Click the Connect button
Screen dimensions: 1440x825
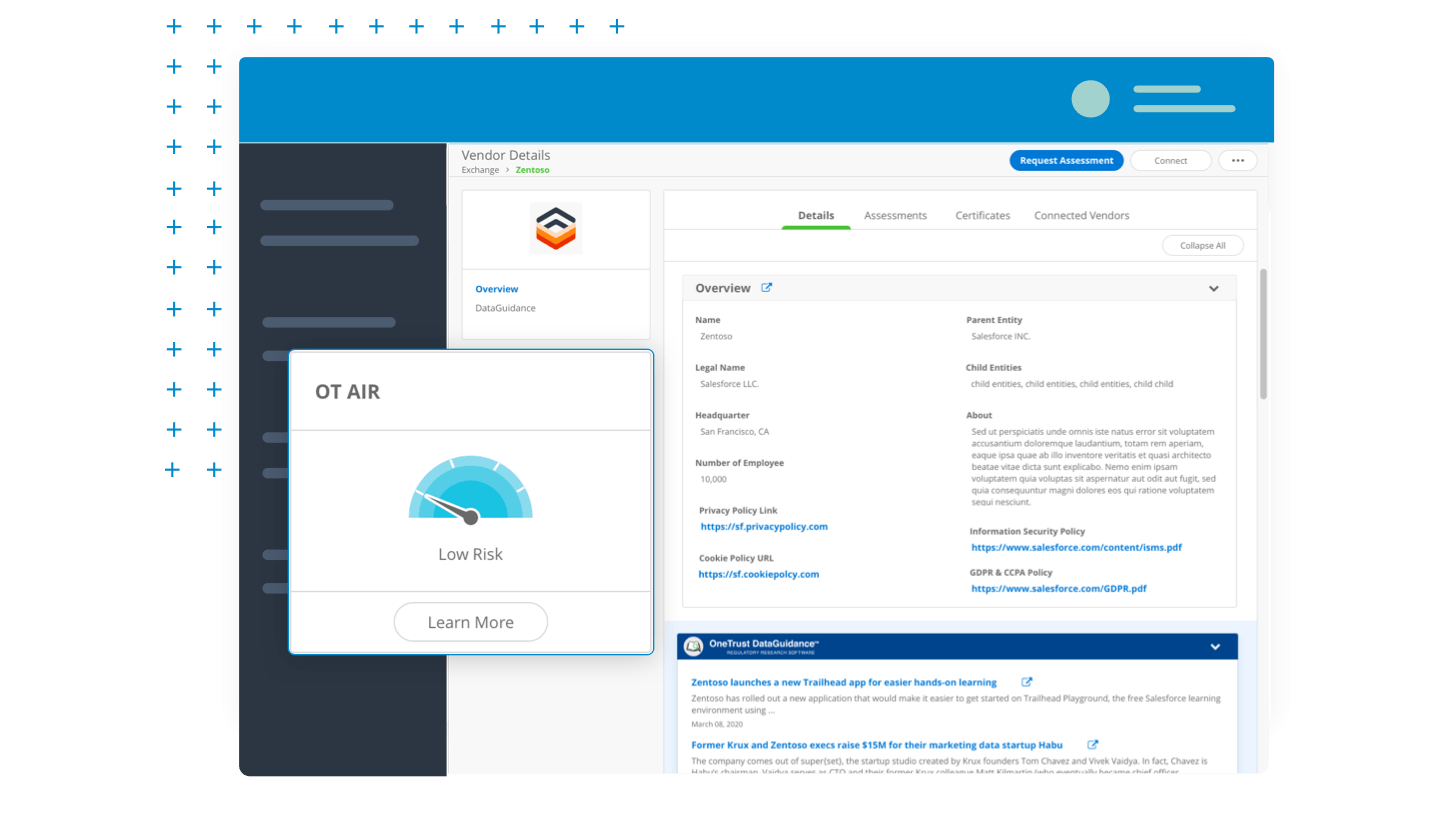point(1171,160)
